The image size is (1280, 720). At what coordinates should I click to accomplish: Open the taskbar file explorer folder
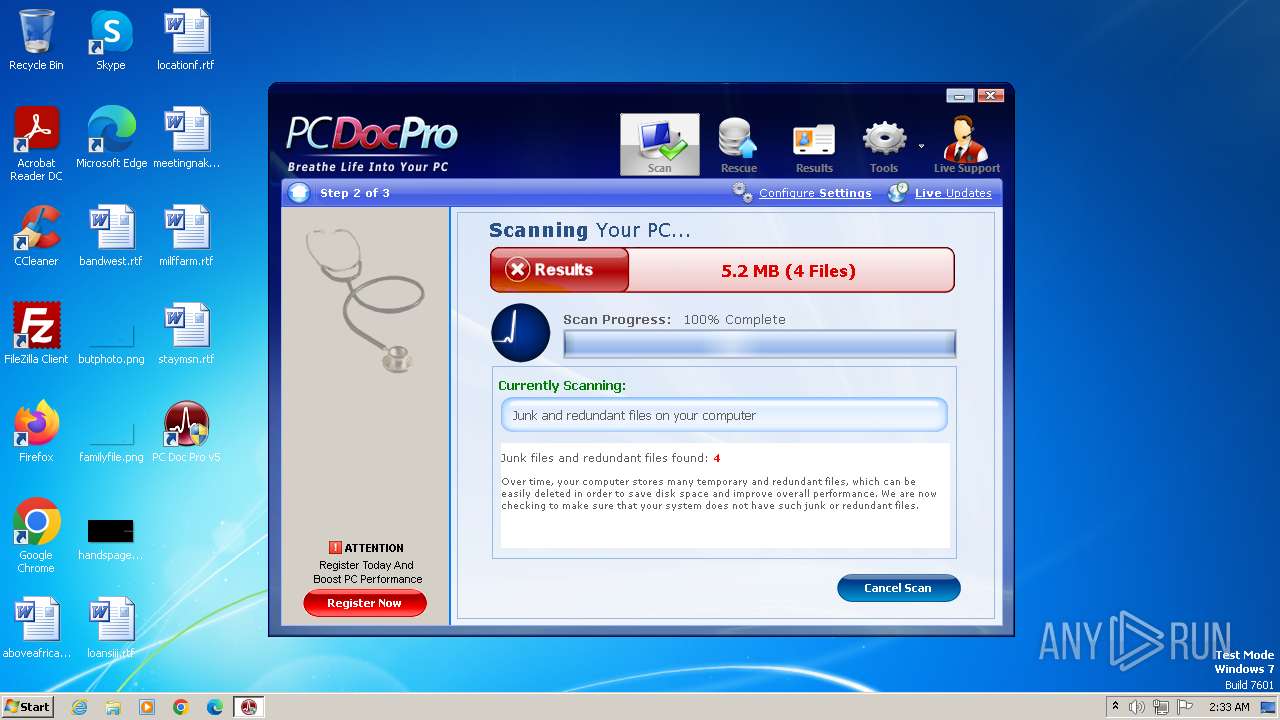[x=113, y=707]
